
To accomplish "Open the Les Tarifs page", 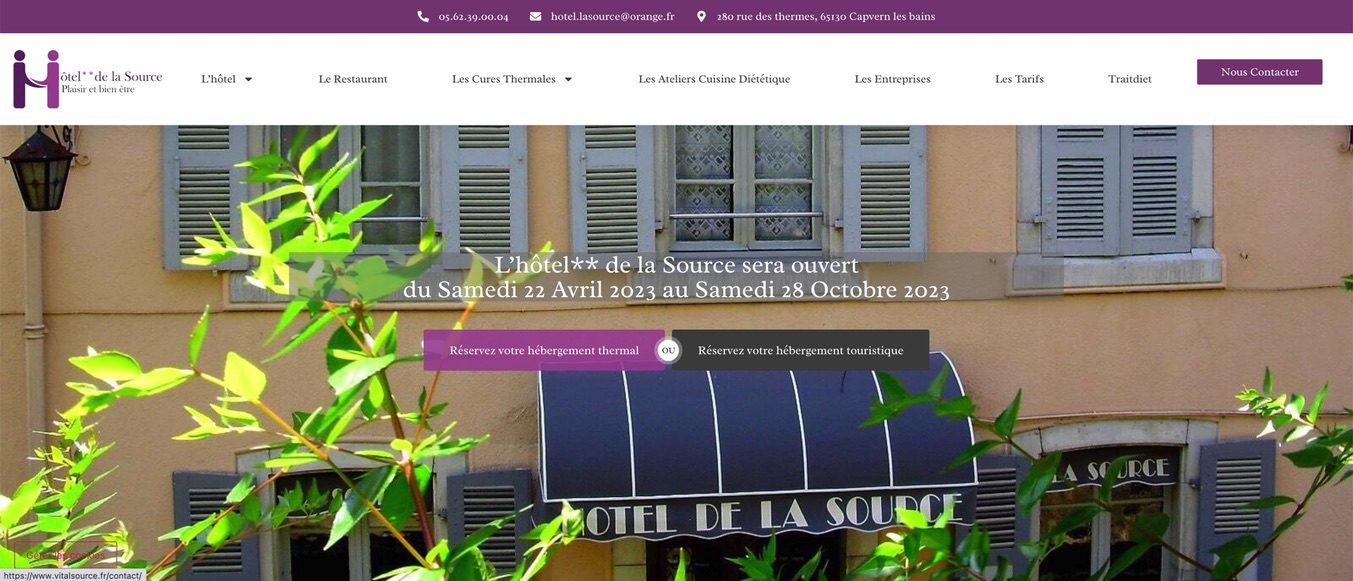I will pyautogui.click(x=1019, y=79).
